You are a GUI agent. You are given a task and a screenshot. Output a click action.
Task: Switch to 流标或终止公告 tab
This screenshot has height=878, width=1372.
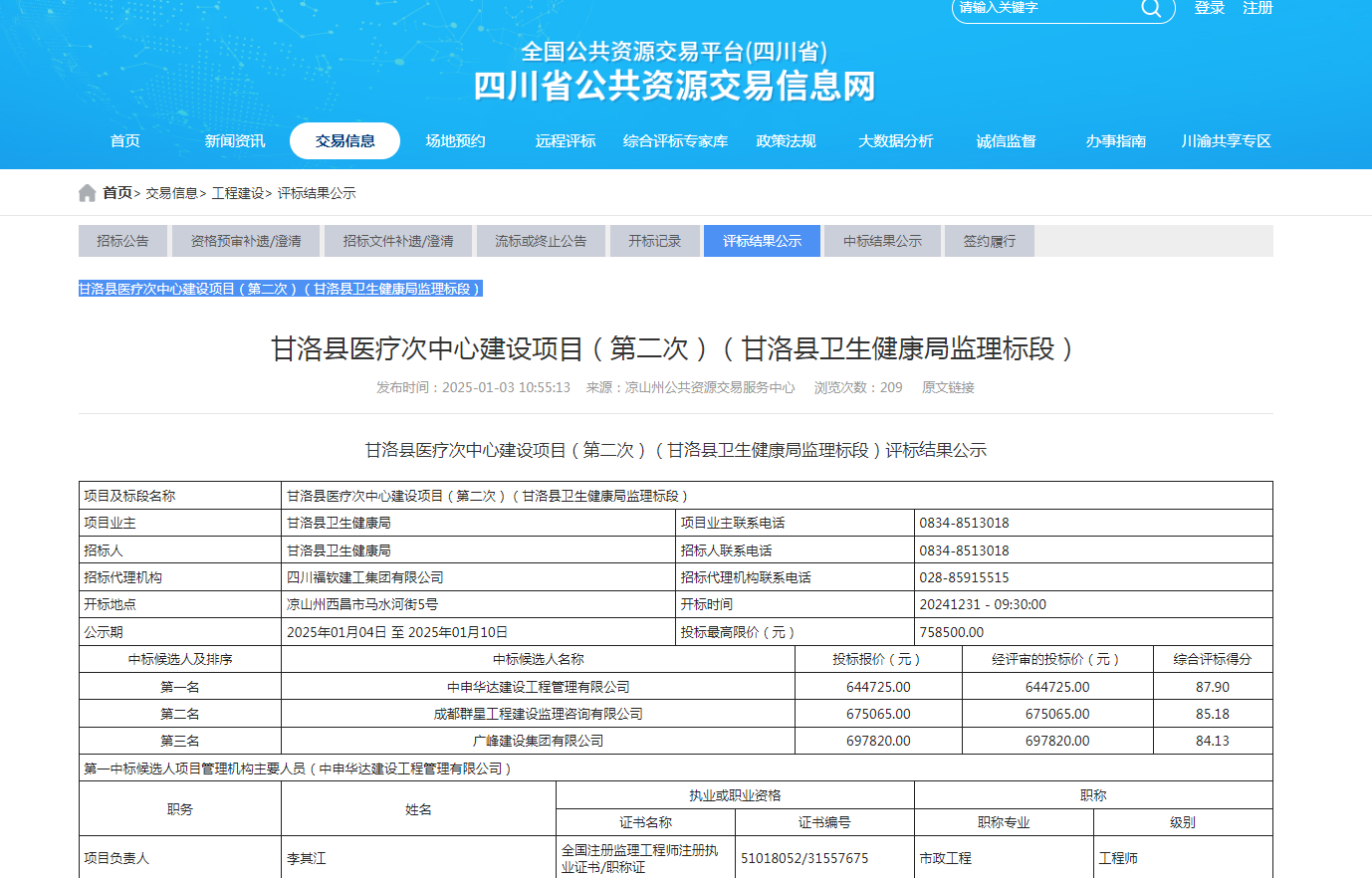[x=541, y=241]
